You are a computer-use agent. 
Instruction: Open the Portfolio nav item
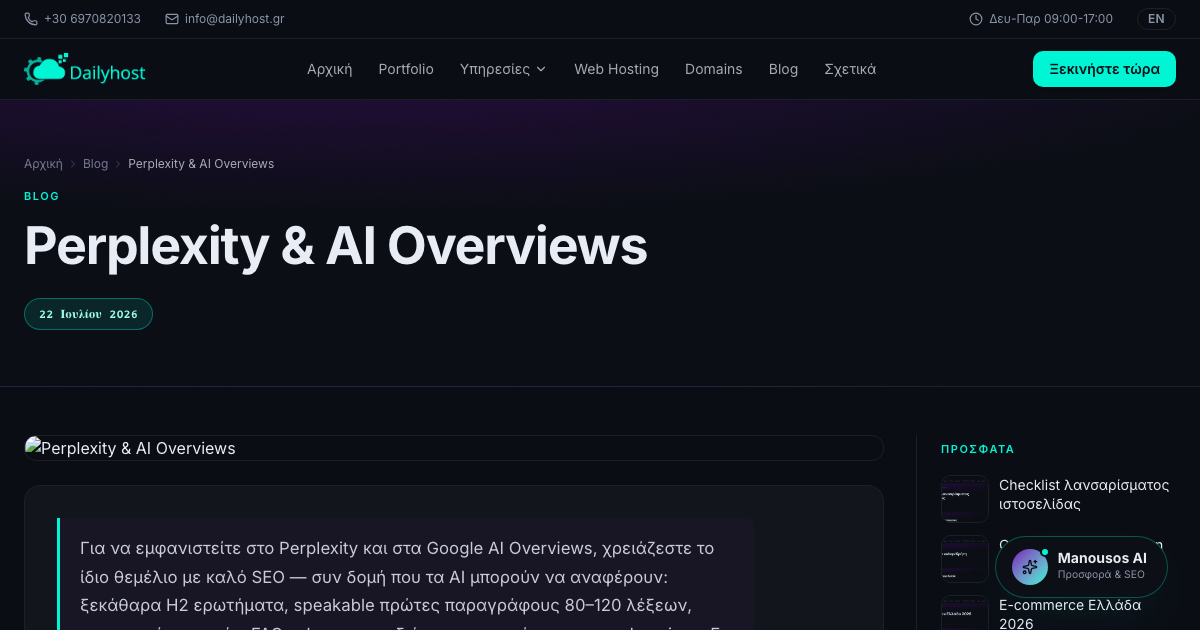pos(406,69)
